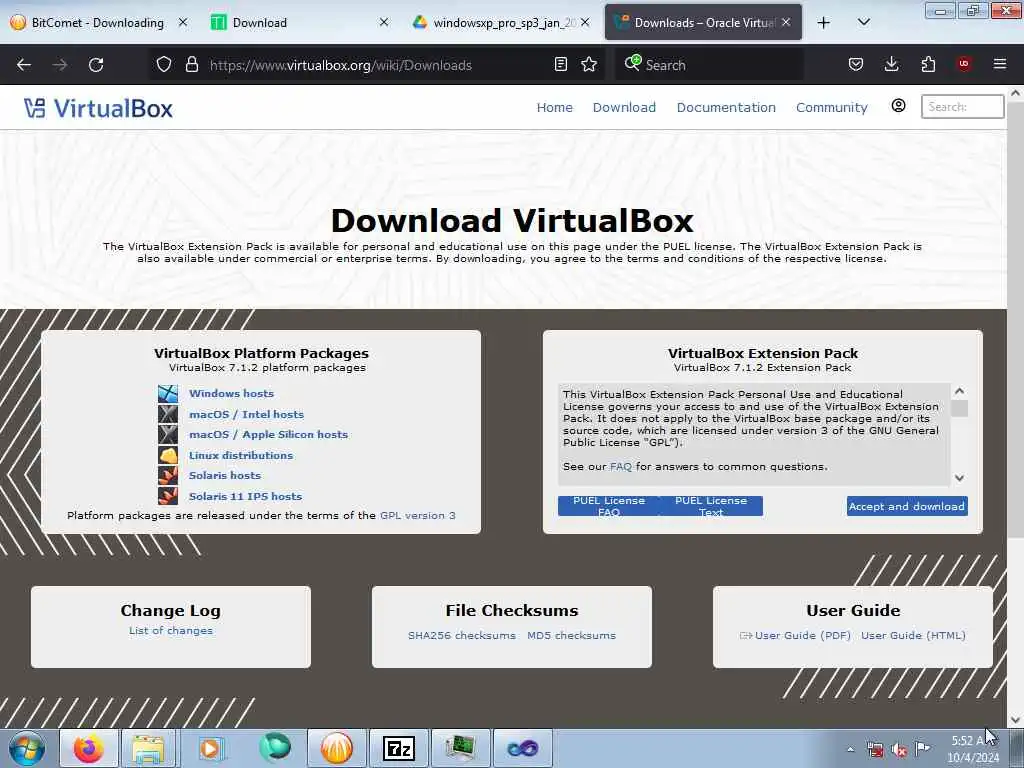Close the BitComet - Downloading tab
The image size is (1024, 768).
183,22
